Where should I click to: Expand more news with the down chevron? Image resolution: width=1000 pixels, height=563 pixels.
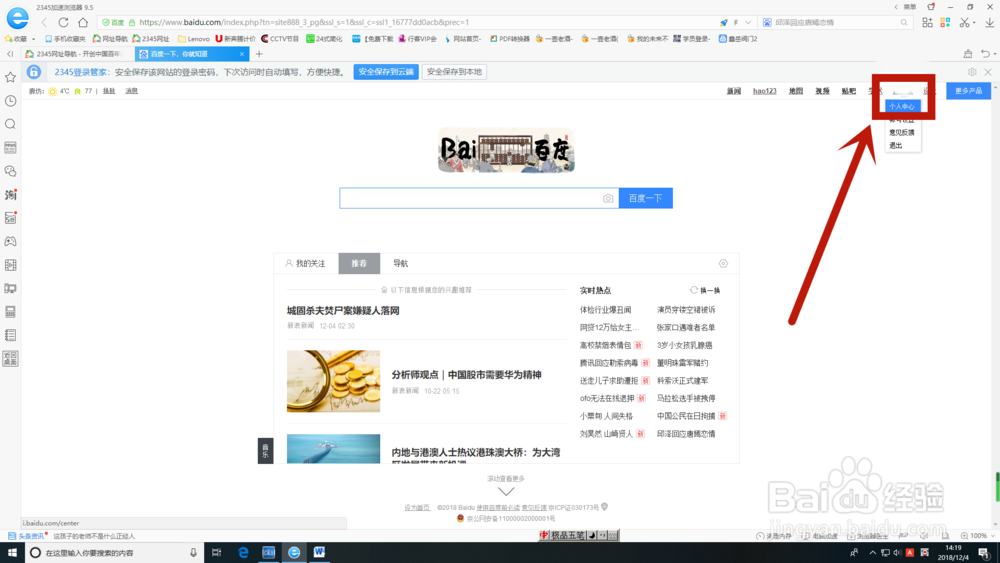pyautogui.click(x=506, y=492)
